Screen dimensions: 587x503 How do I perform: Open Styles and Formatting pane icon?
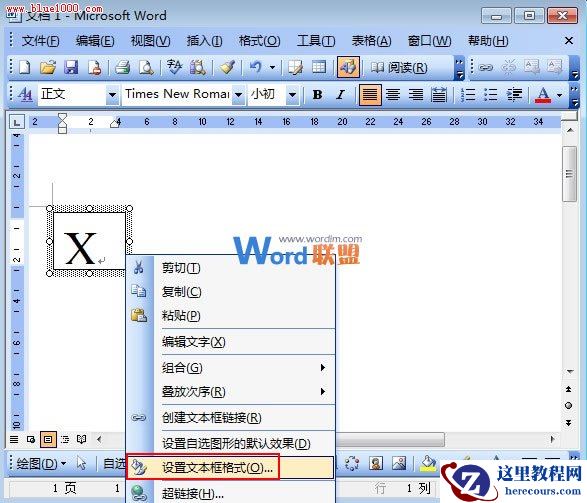tap(25, 94)
